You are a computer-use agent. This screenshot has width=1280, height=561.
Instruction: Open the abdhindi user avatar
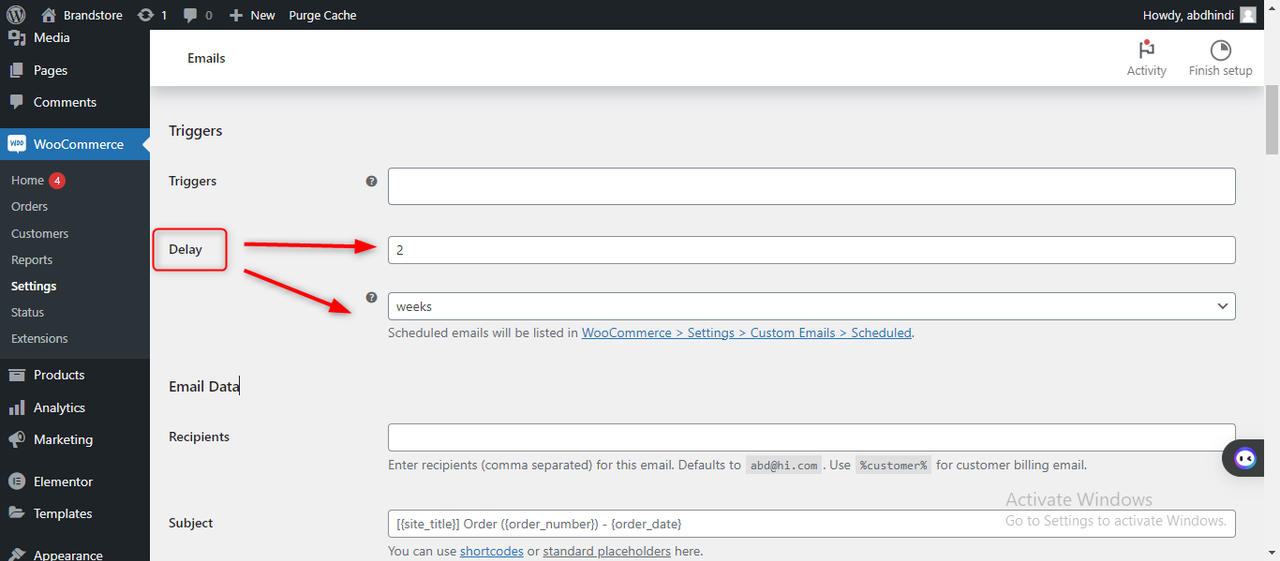click(x=1248, y=15)
